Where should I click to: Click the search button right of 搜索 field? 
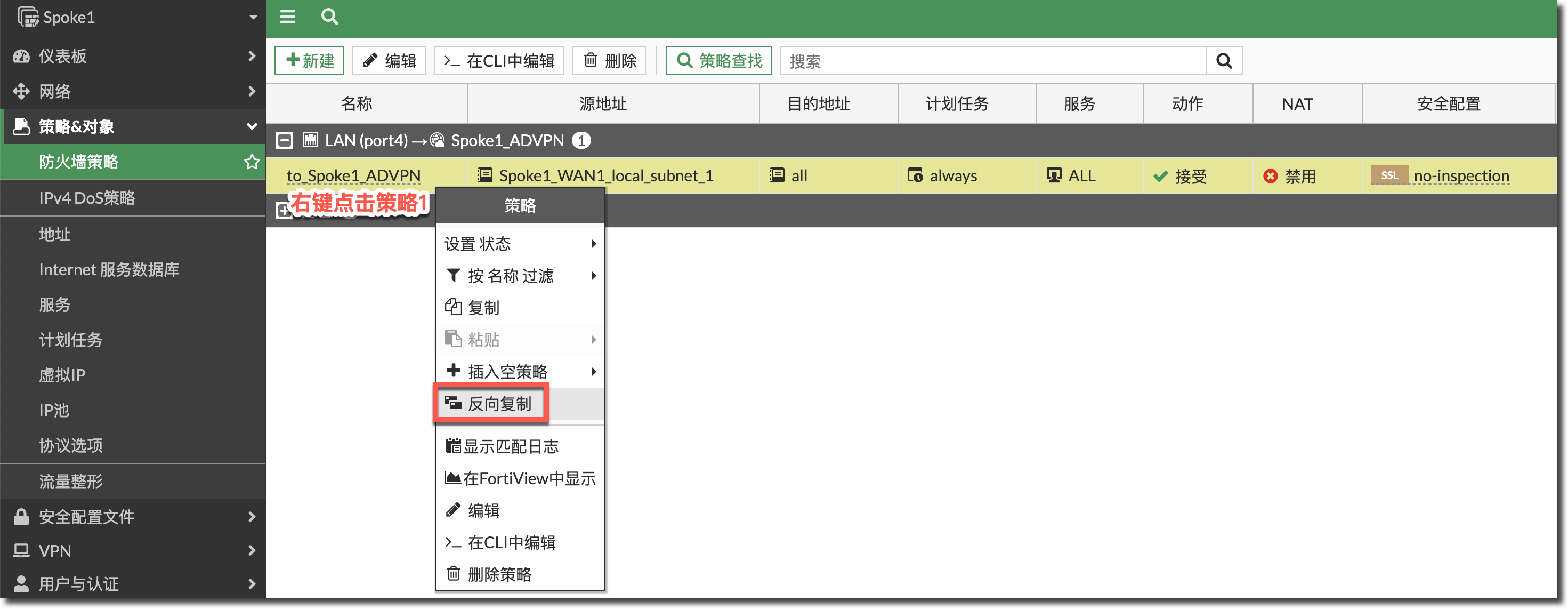coord(1224,61)
